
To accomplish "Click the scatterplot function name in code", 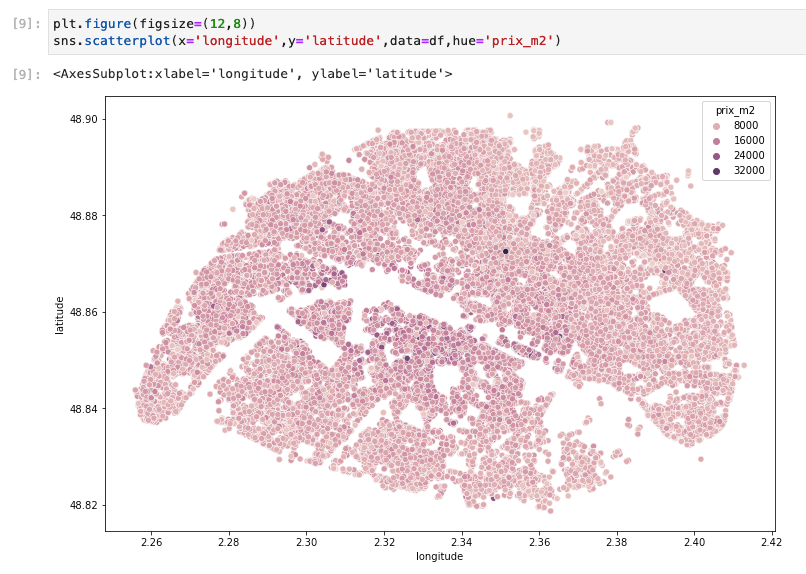I will [x=127, y=41].
